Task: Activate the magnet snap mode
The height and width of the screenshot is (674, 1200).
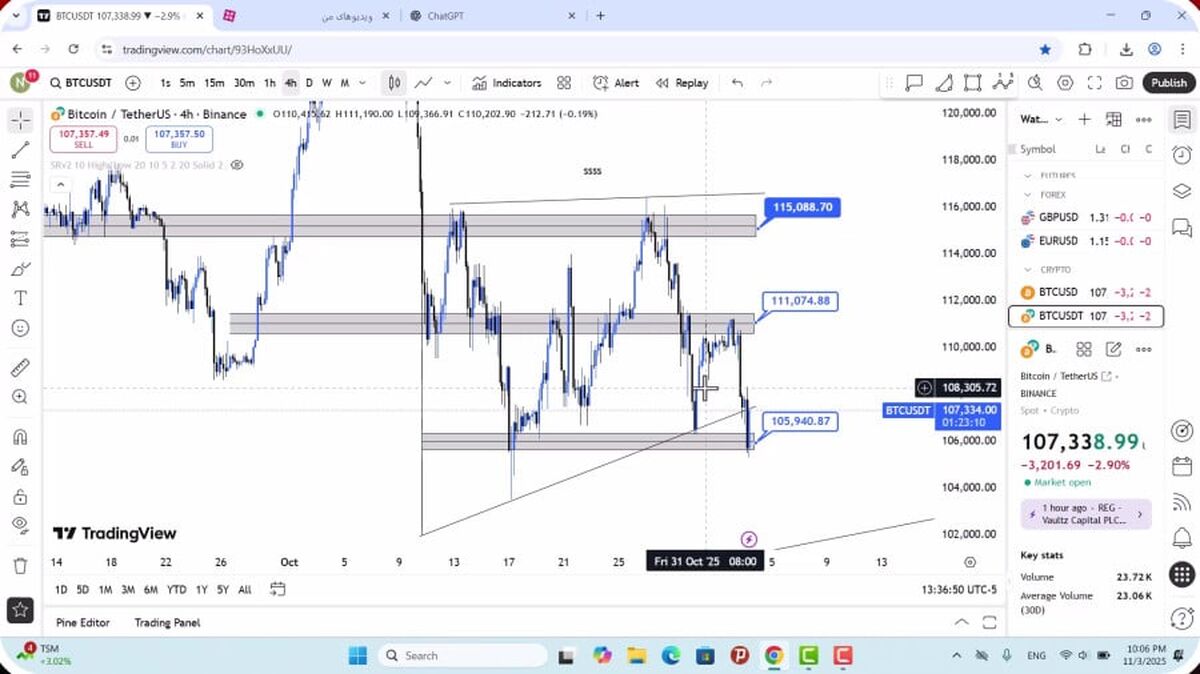Action: (20, 437)
